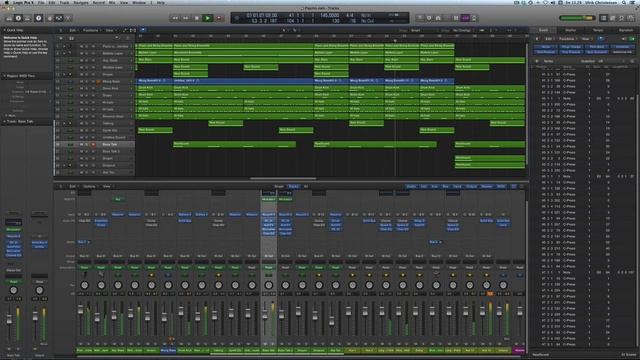Select the Event tab in list editor
Image resolution: width=640 pixels, height=360 pixels.
point(543,30)
